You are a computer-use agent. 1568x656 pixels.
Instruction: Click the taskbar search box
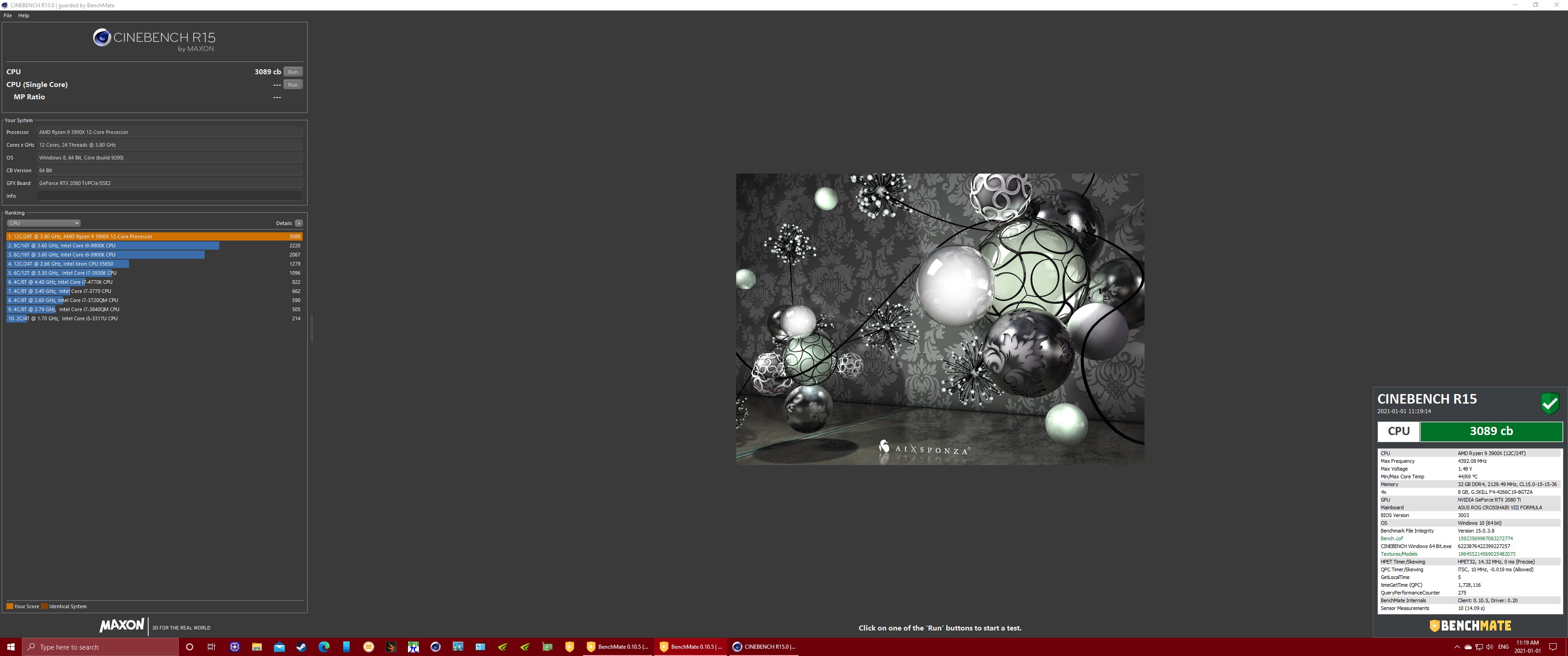[100, 647]
